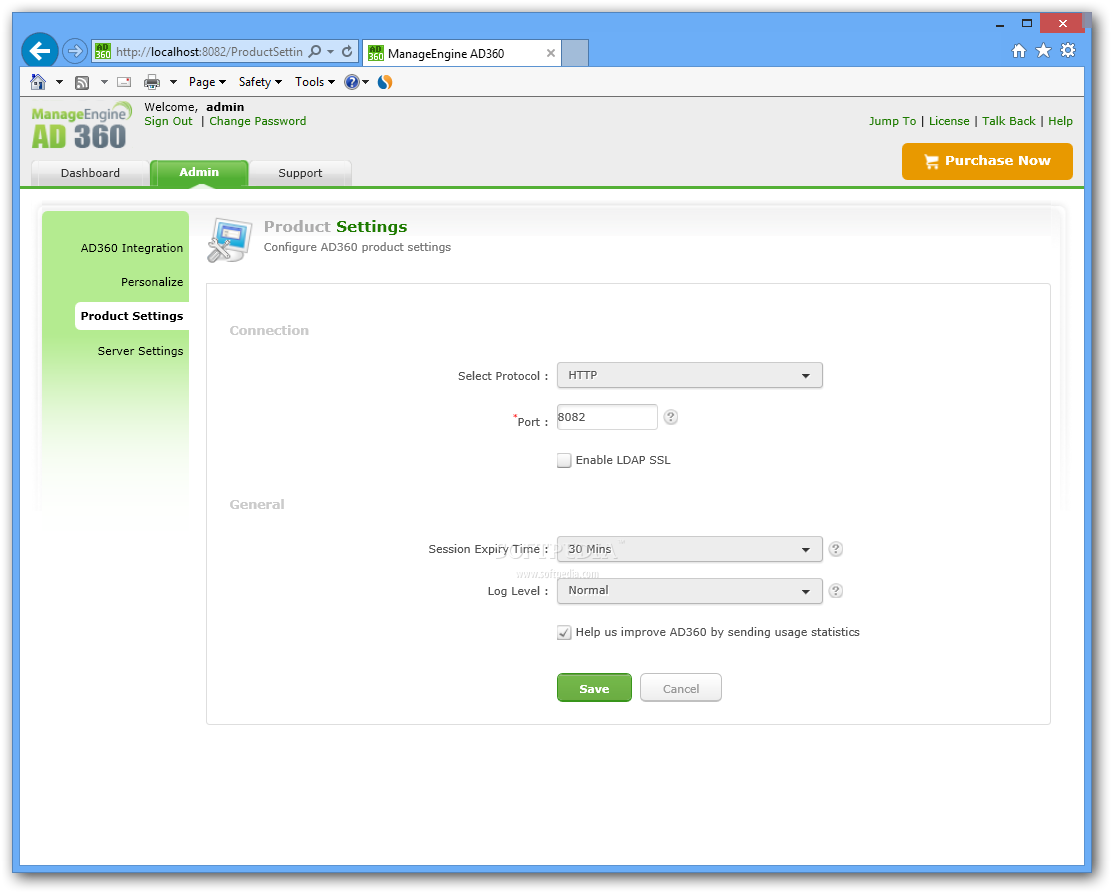Viewport: 1112px width, 893px height.
Task: Click the Port input field
Action: 607,417
